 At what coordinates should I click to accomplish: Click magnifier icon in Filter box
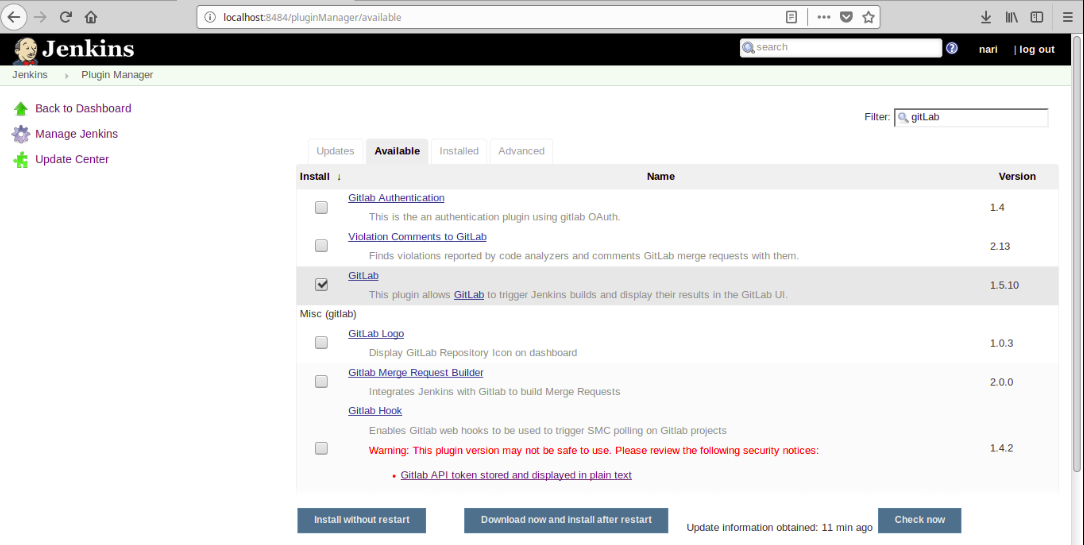(x=903, y=118)
